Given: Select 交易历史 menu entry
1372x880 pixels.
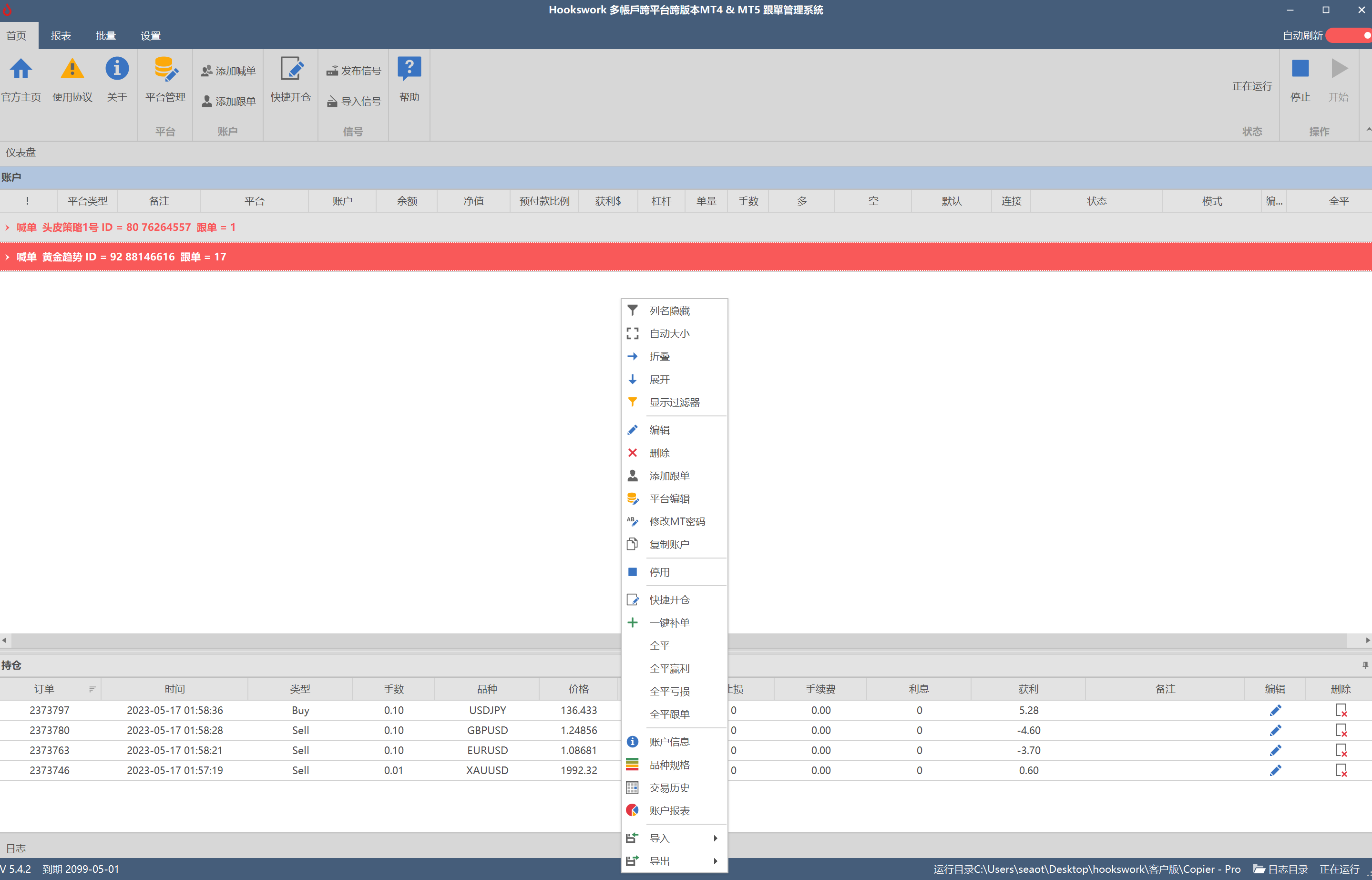Looking at the screenshot, I should click(x=674, y=787).
